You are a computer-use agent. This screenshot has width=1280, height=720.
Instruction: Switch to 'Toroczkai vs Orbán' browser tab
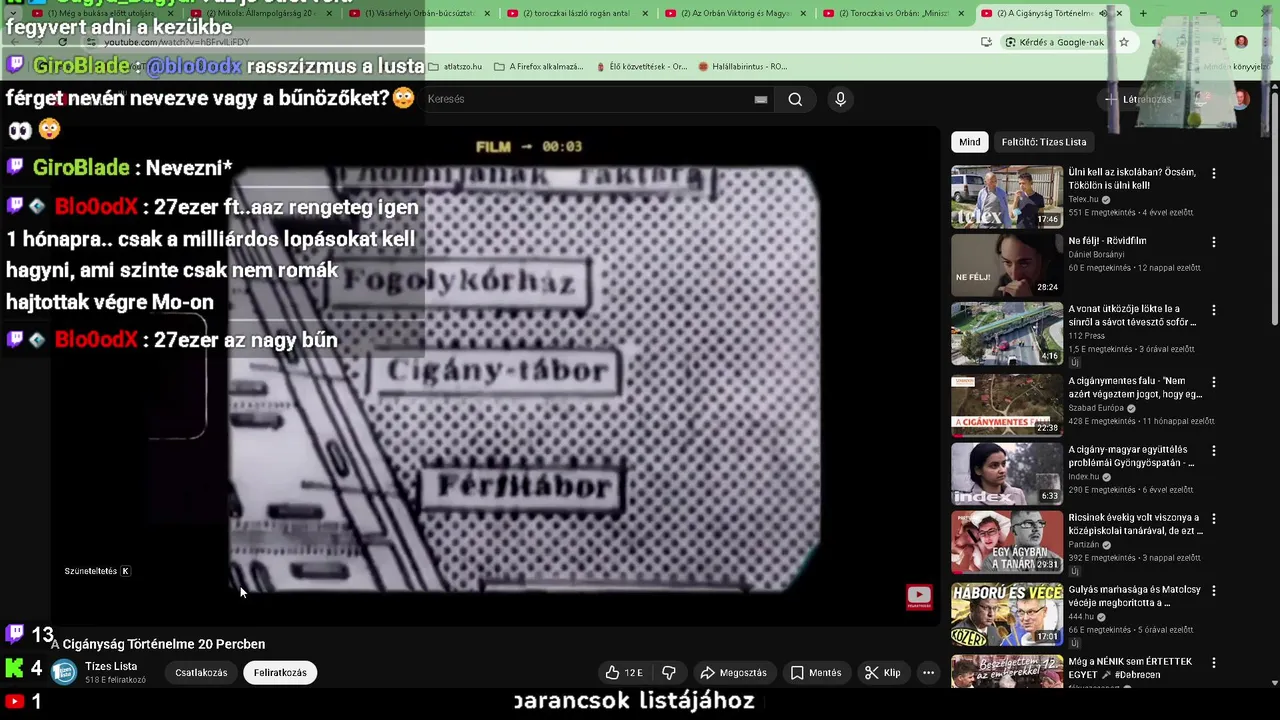tap(893, 13)
